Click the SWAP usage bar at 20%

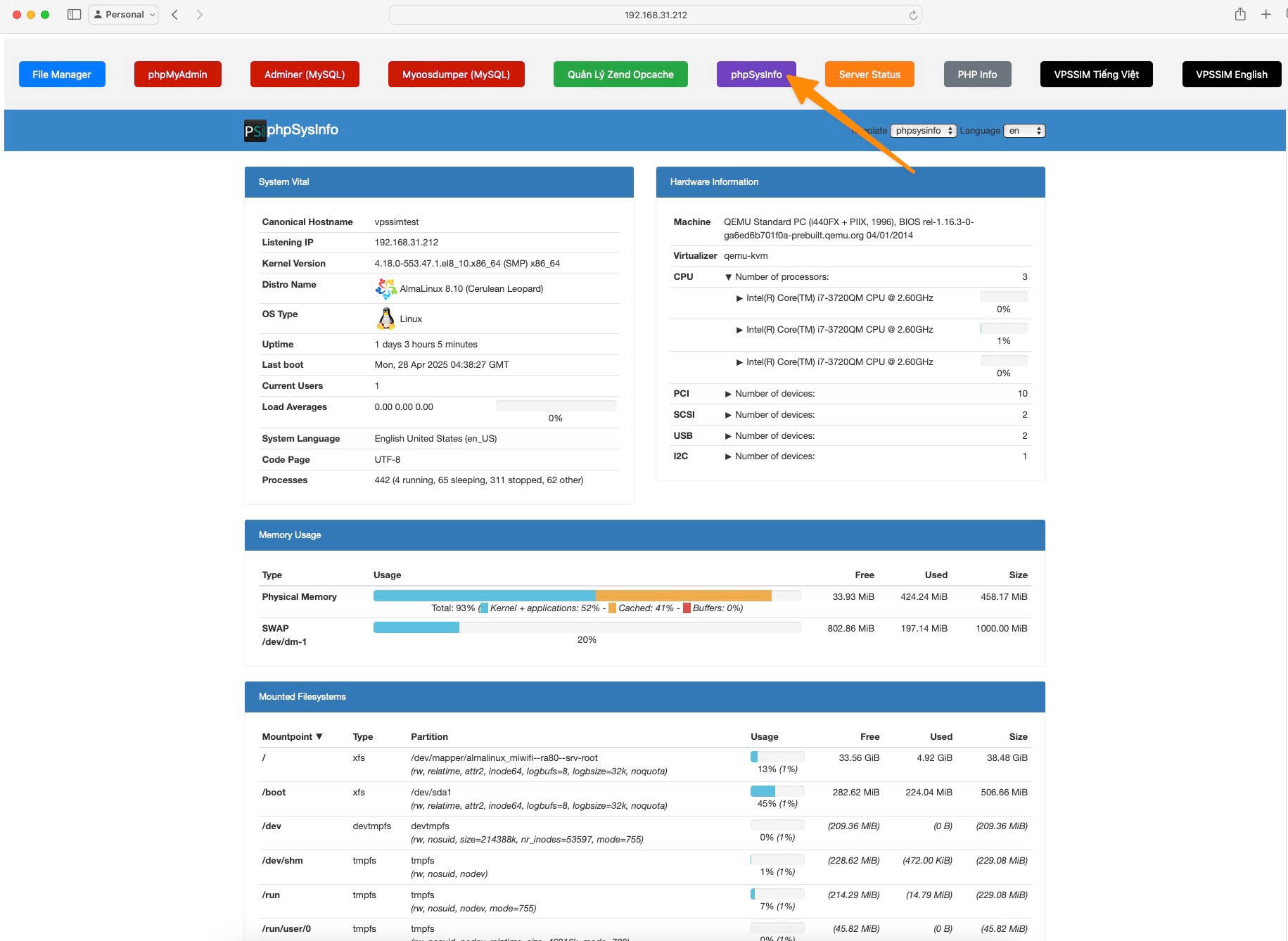[587, 627]
